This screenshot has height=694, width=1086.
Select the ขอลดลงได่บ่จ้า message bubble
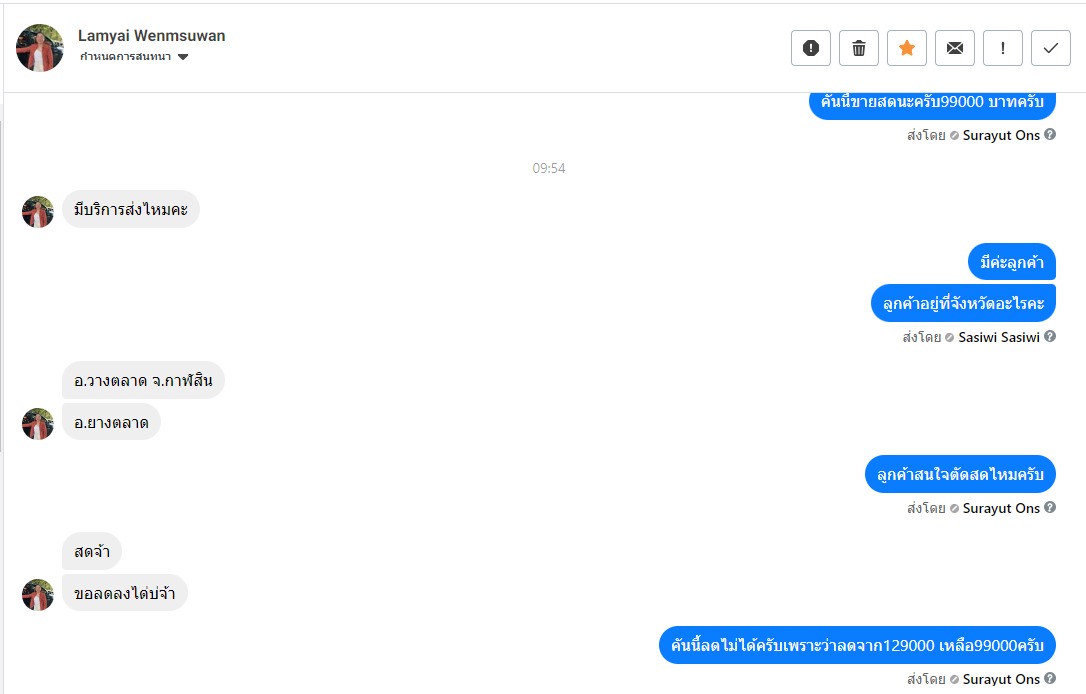tap(125, 593)
